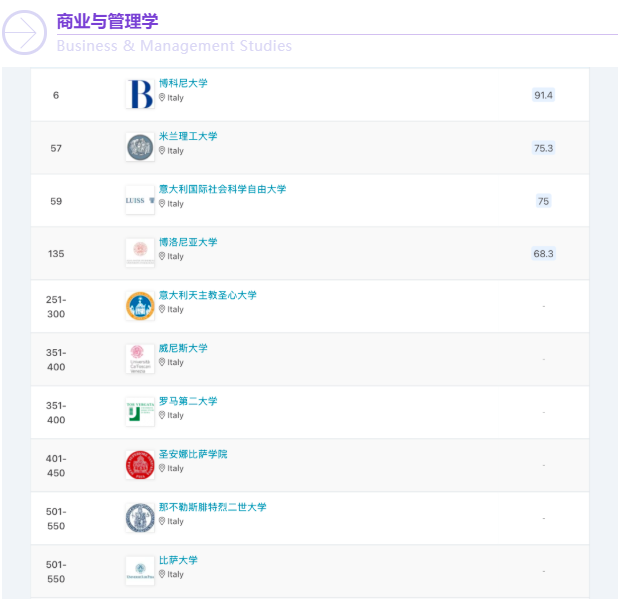Click the 75.3 score badge
Image resolution: width=621 pixels, height=599 pixels.
543,148
